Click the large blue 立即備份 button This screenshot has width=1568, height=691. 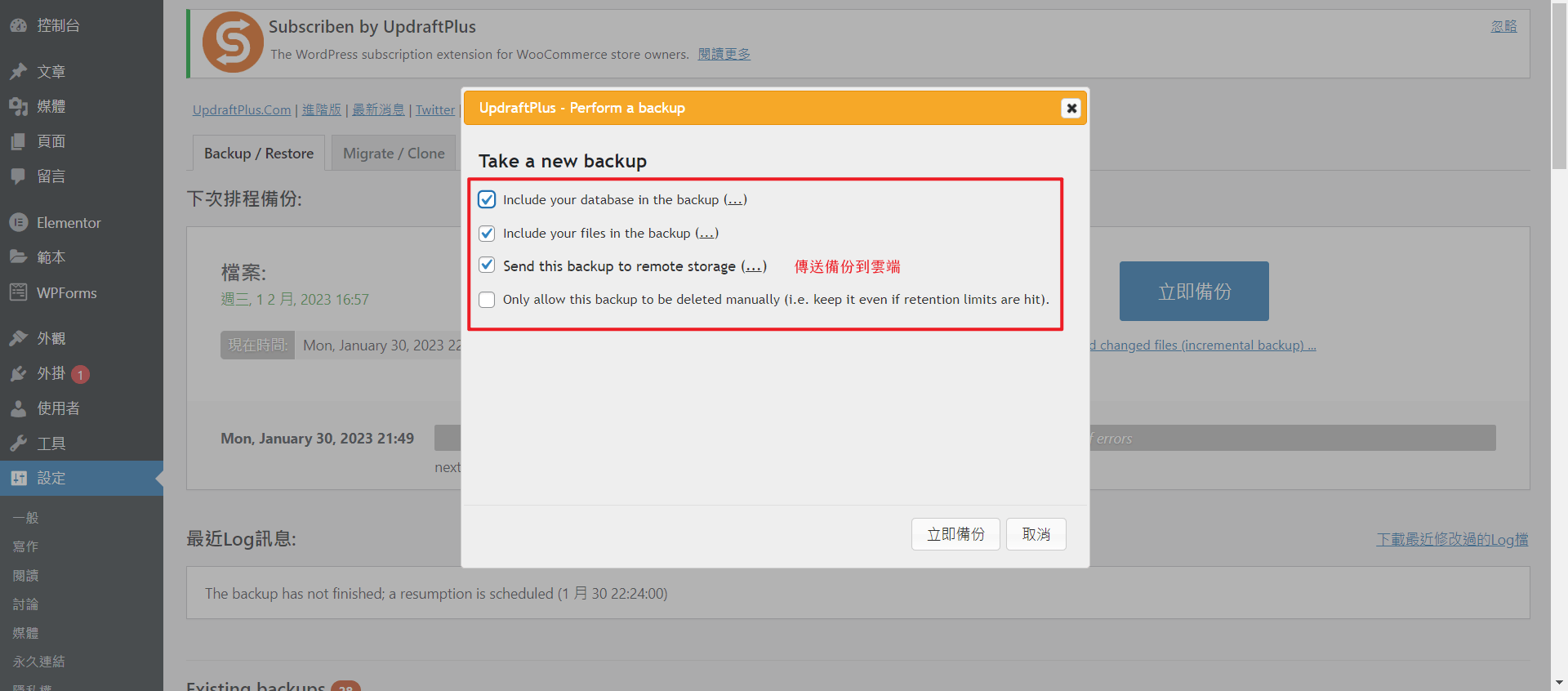1194,291
